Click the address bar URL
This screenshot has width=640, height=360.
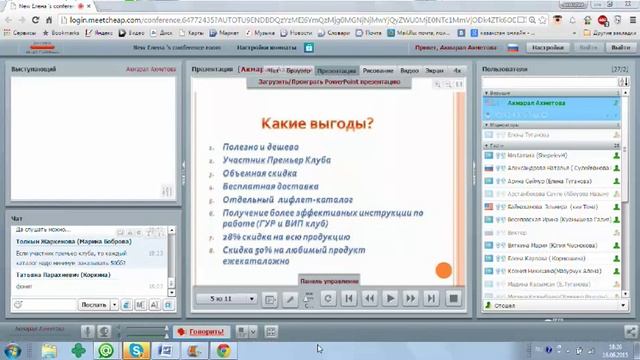point(292,20)
